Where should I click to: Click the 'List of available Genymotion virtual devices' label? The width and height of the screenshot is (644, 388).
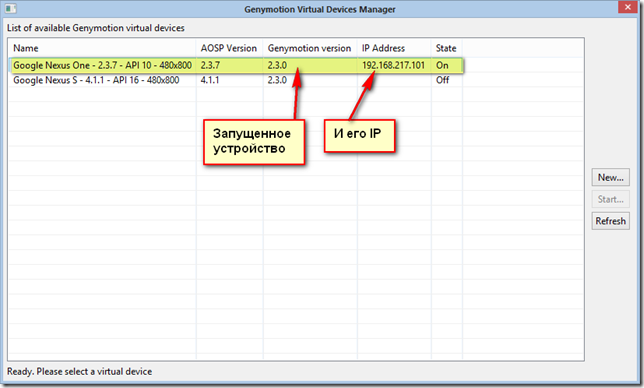tap(96, 28)
